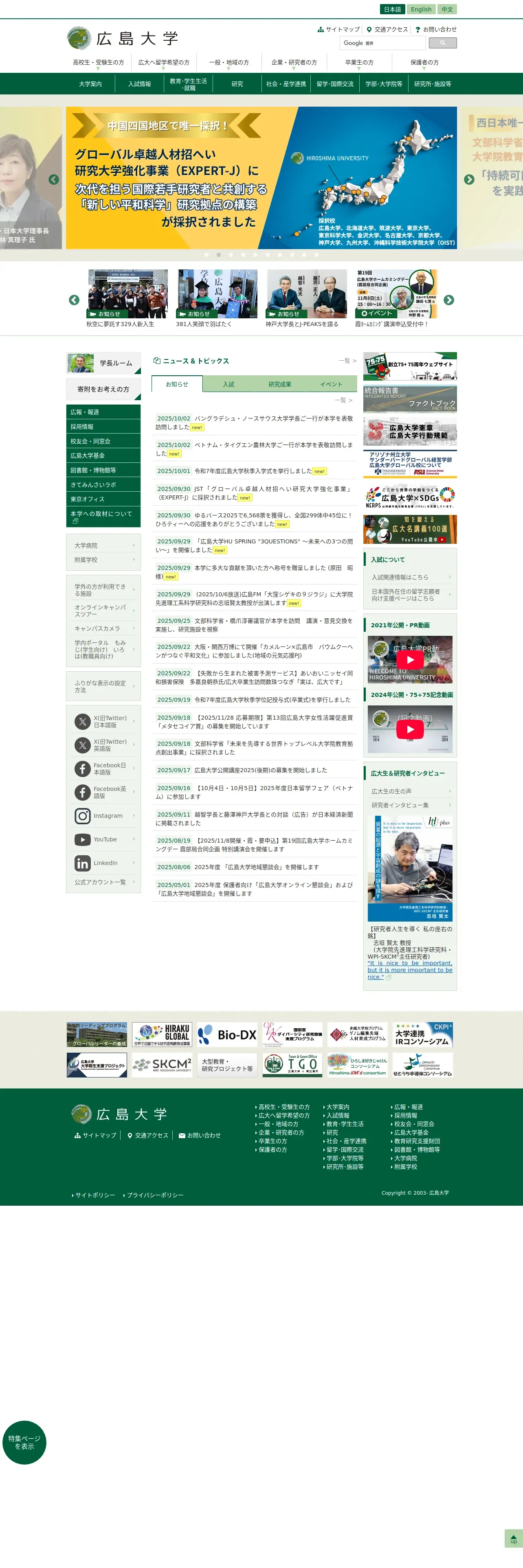Open the HIRAKU GLOBAL banner

tap(162, 1035)
